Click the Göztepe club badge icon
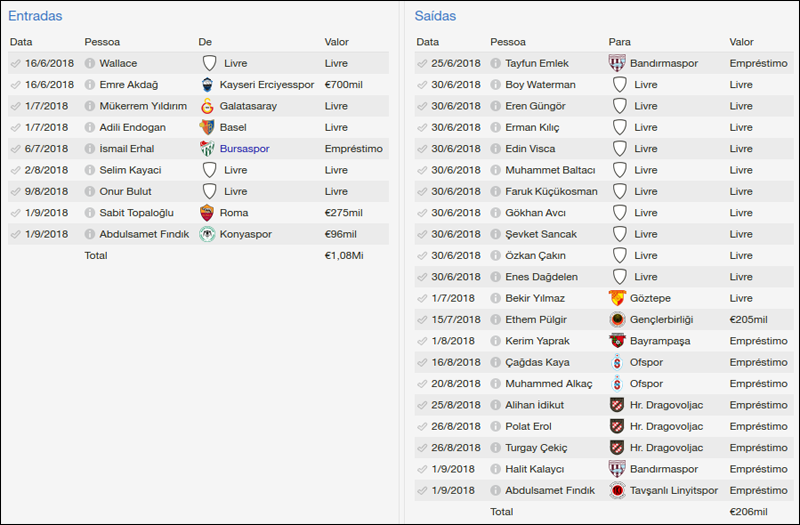This screenshot has height=525, width=800. click(x=617, y=298)
